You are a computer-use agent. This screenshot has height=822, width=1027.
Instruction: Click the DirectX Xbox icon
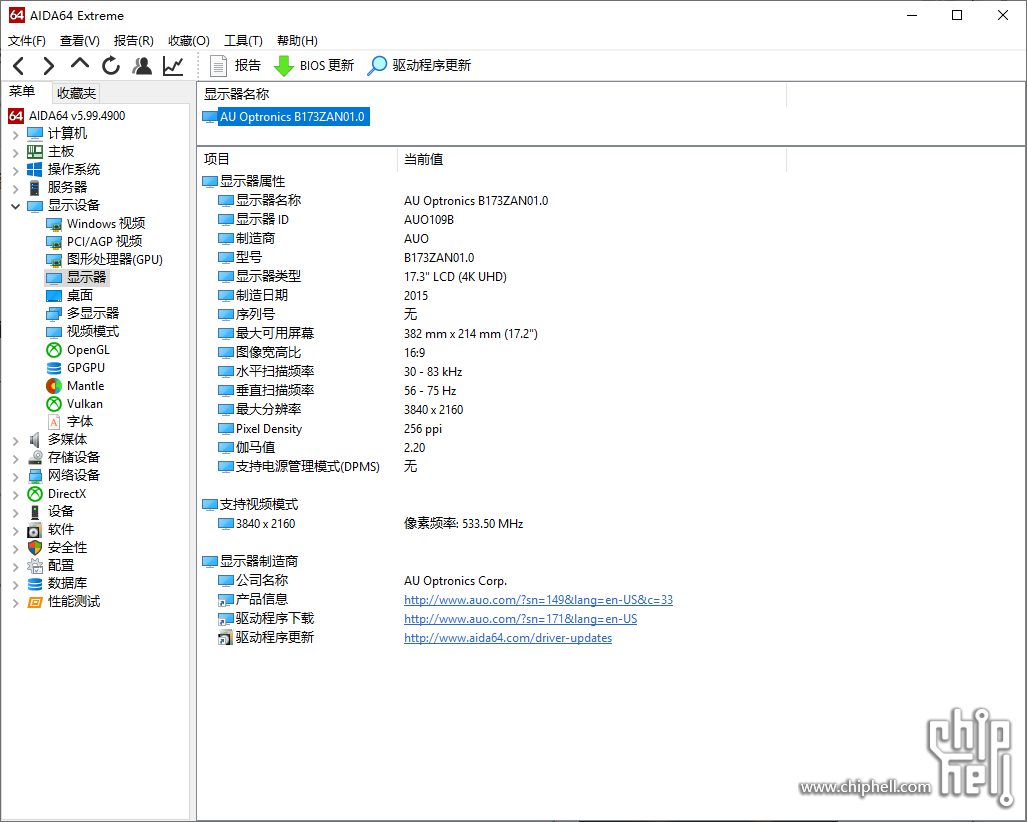(35, 494)
